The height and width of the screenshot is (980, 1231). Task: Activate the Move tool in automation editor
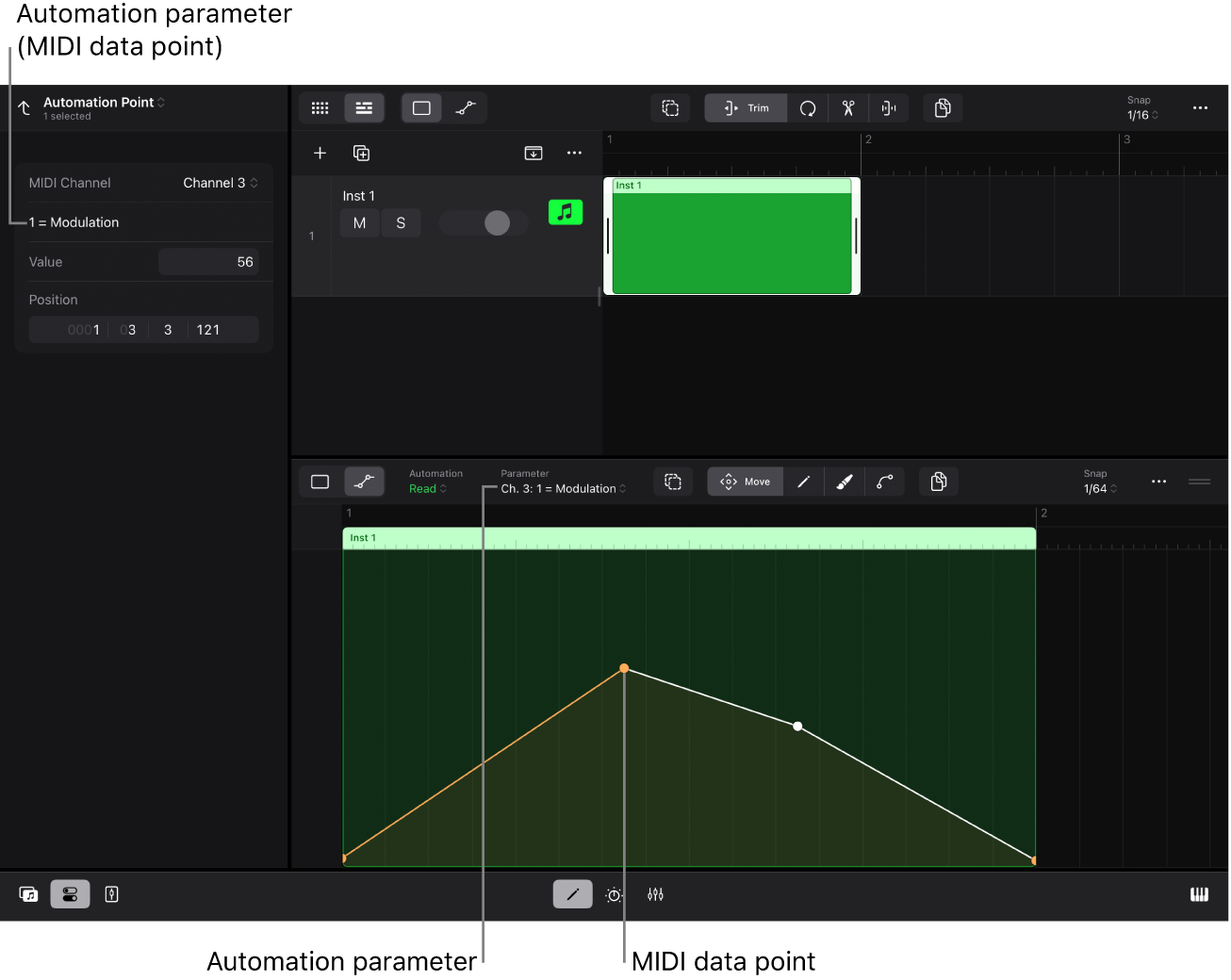745,482
